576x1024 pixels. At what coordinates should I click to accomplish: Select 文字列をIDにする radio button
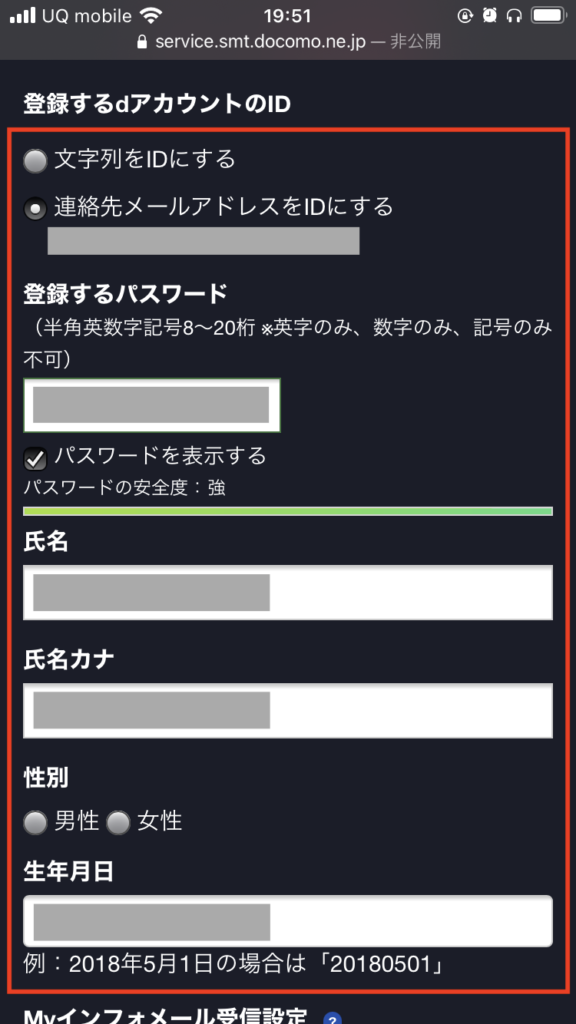(35, 161)
